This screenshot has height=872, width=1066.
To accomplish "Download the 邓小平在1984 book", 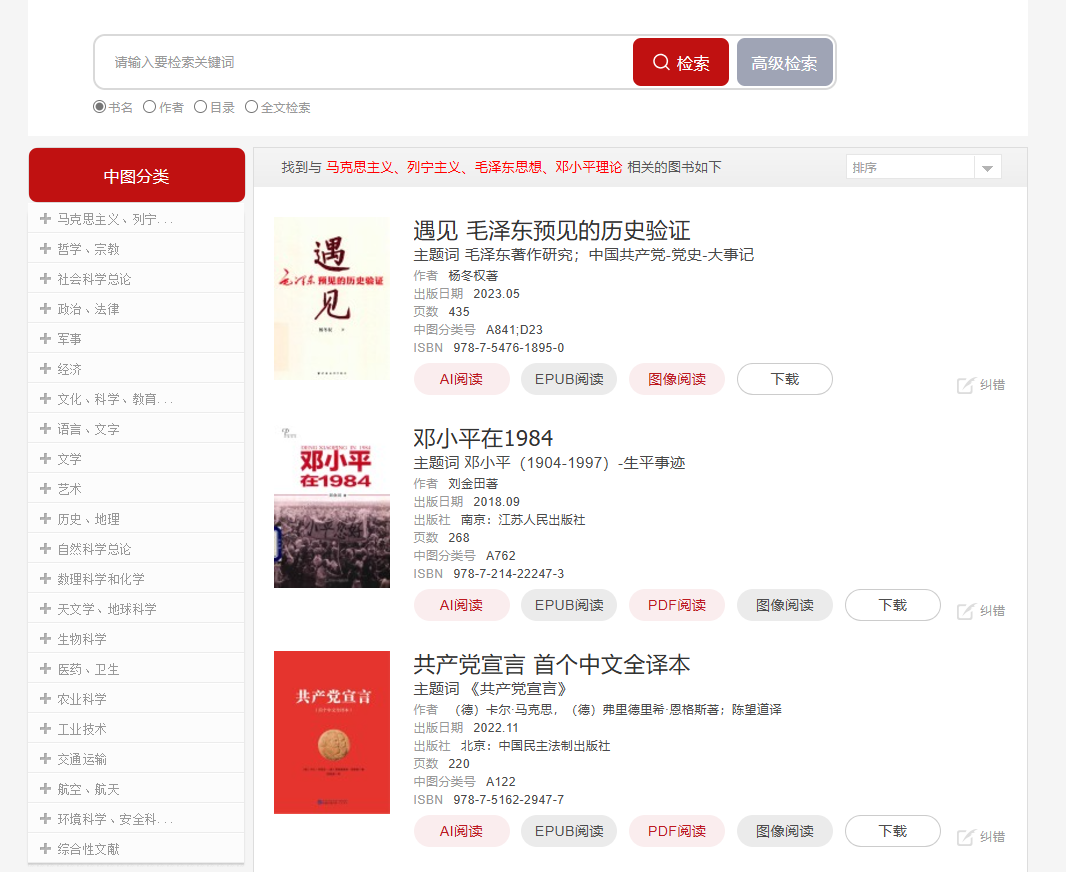I will 892,605.
